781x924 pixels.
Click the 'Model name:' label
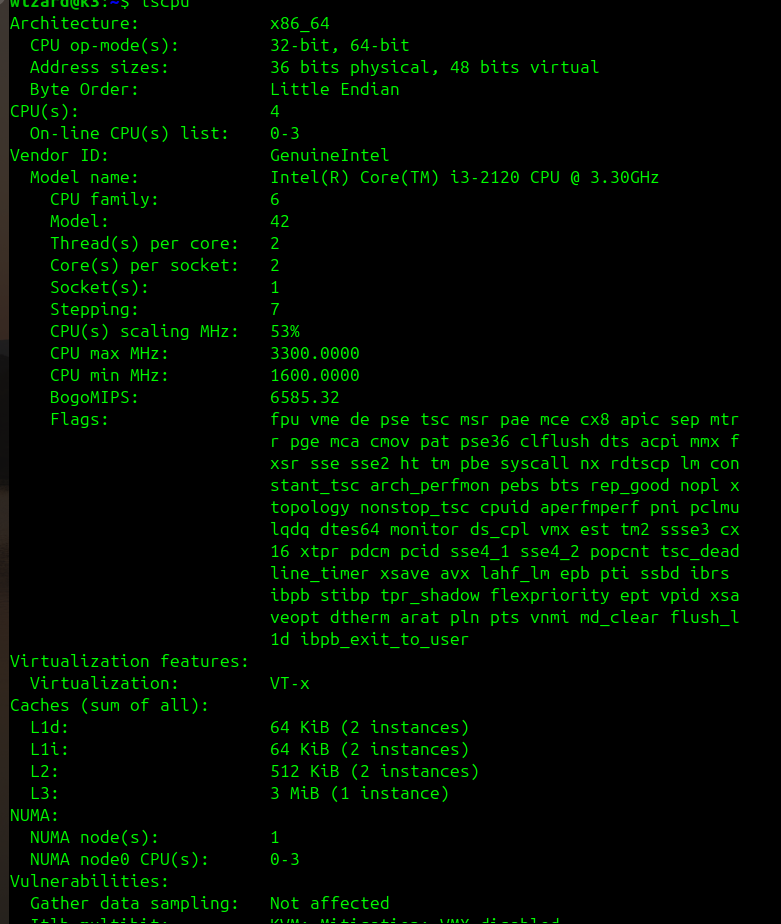click(x=84, y=178)
